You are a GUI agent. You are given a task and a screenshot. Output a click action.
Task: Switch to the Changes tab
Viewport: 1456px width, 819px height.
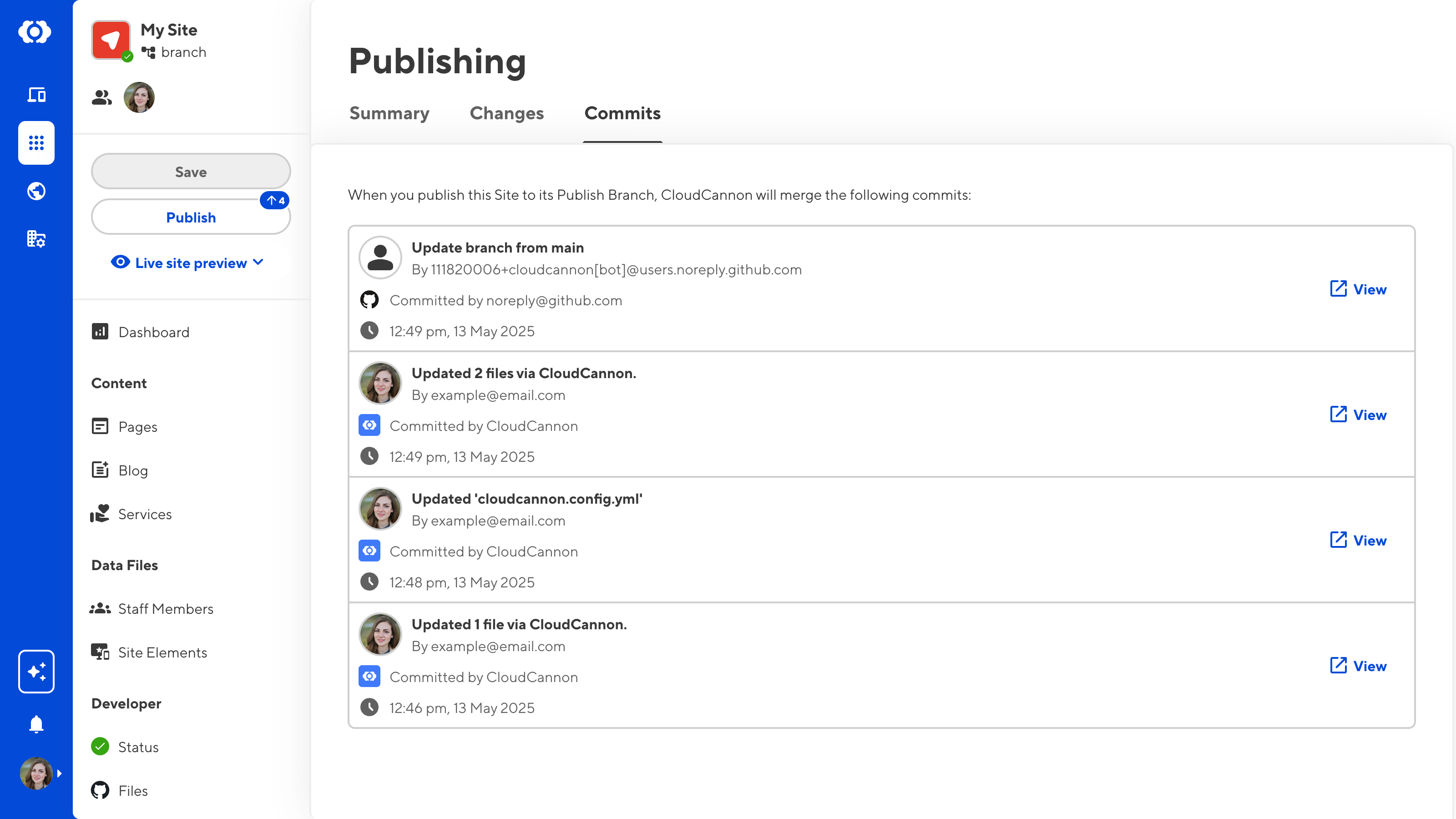506,113
